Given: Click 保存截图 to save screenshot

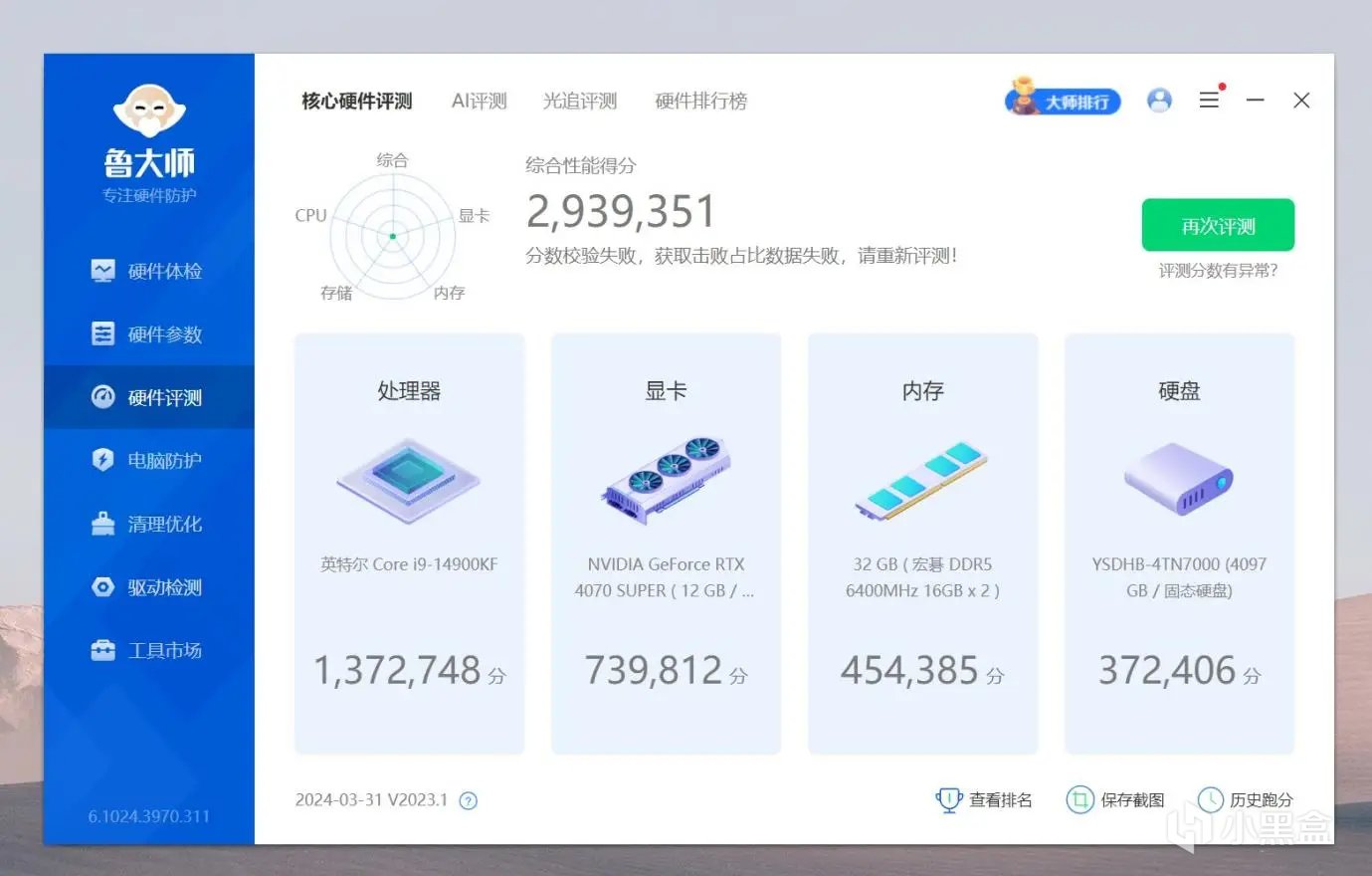Looking at the screenshot, I should (x=1115, y=799).
